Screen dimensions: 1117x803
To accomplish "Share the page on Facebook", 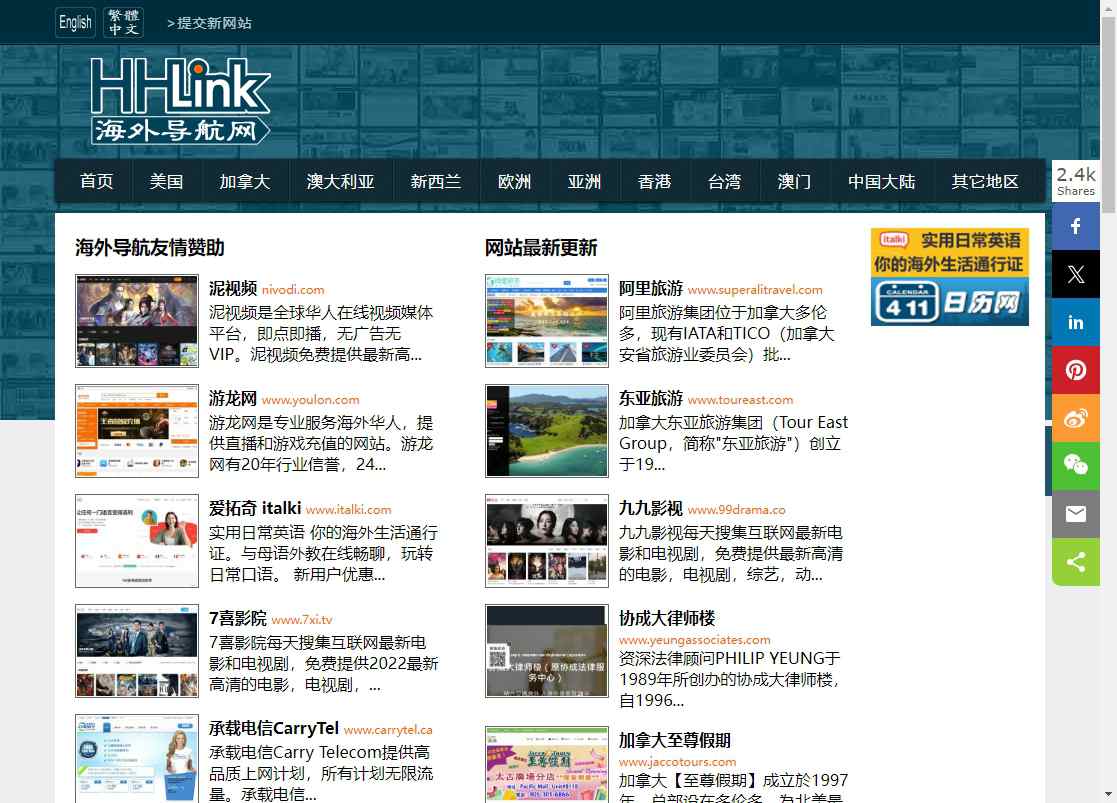I will (x=1076, y=226).
